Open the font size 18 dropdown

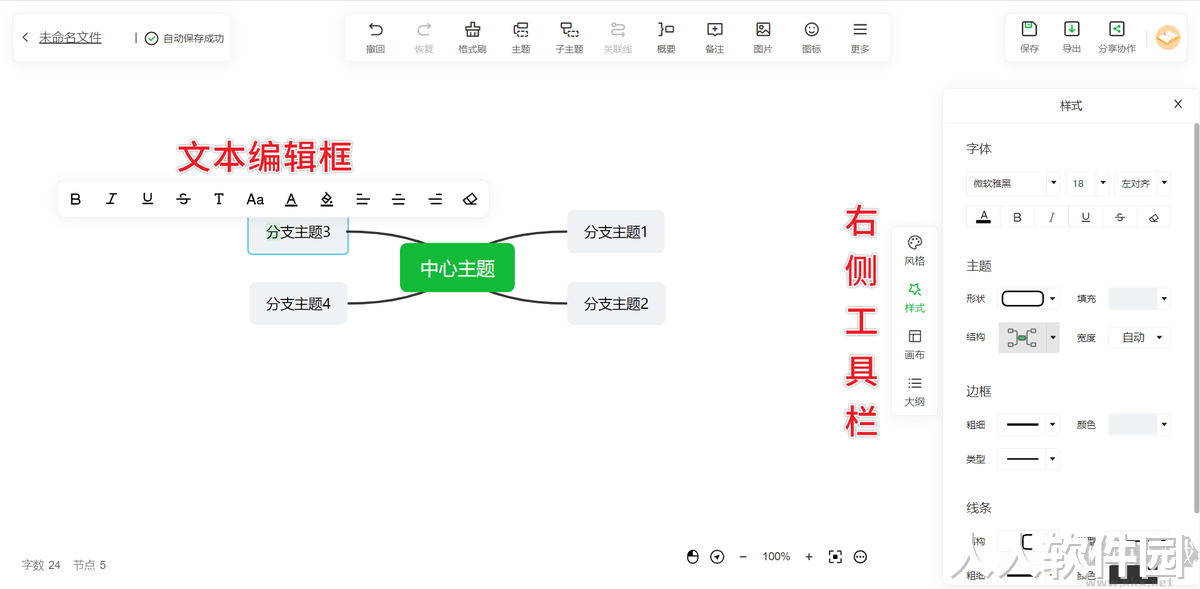pos(1088,183)
